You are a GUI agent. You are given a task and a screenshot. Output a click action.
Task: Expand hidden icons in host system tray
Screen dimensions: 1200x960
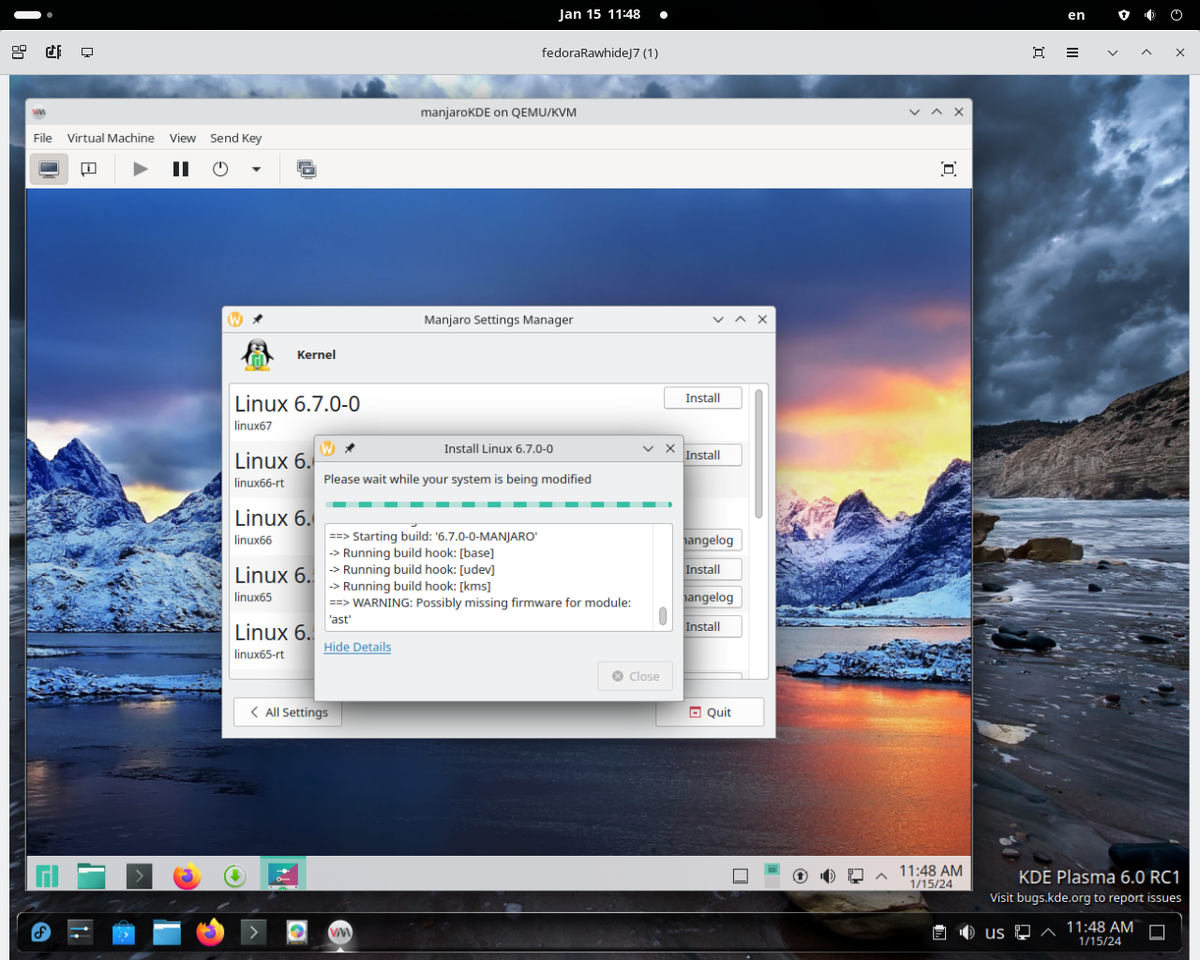(x=1048, y=933)
